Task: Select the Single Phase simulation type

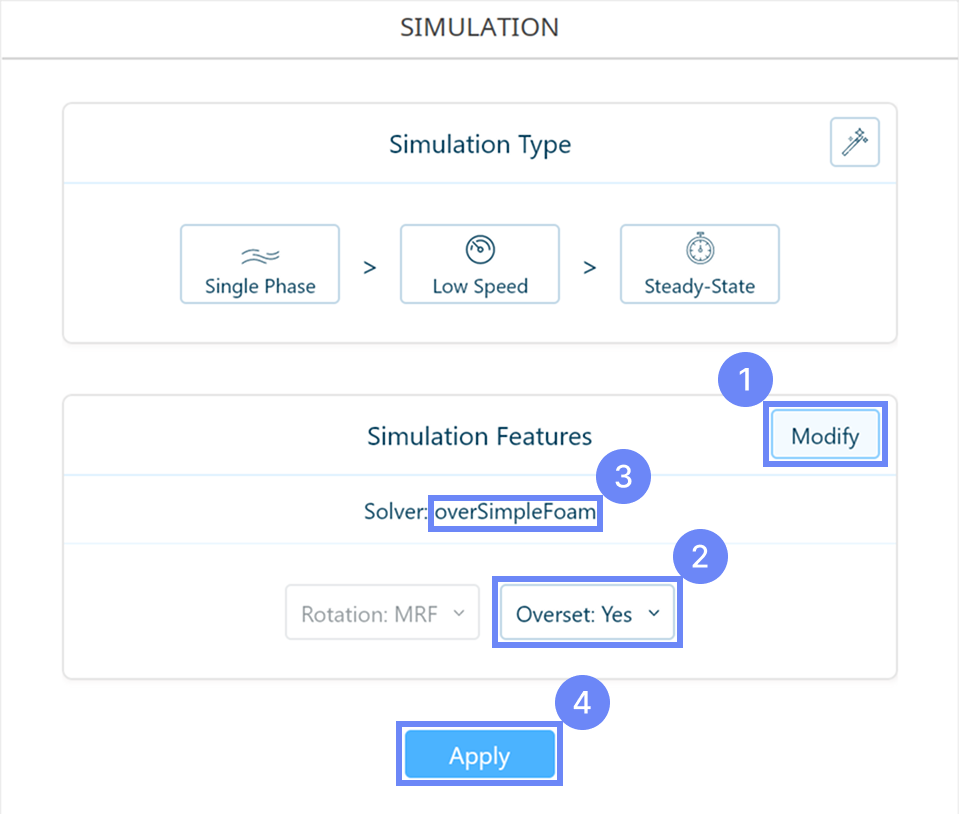Action: 259,264
